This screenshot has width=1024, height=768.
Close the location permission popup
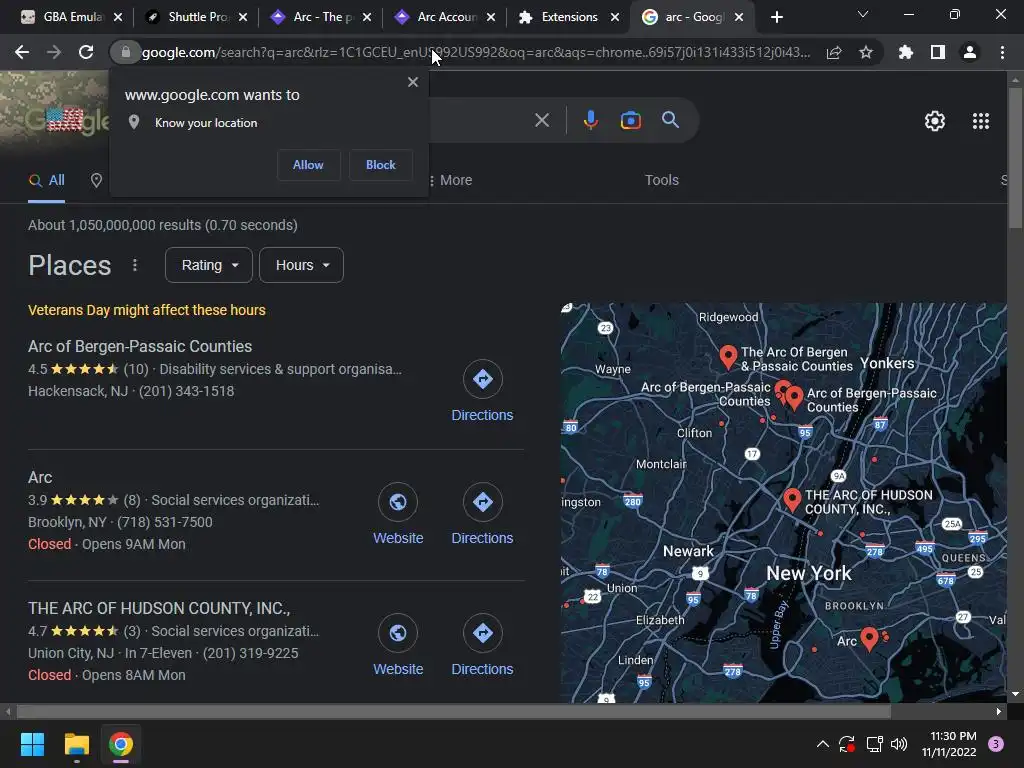[413, 82]
